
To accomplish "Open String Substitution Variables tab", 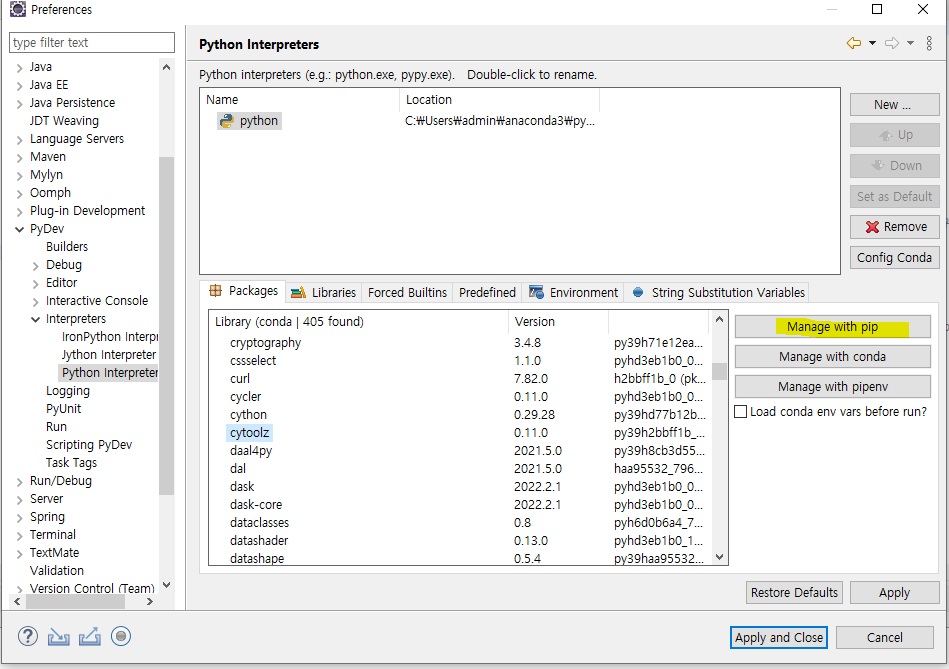I will point(719,292).
